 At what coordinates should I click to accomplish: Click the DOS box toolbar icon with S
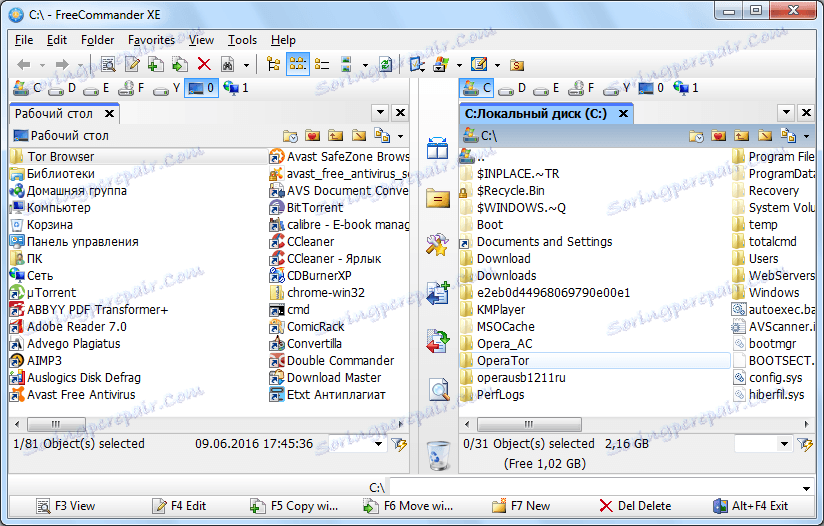tap(517, 65)
